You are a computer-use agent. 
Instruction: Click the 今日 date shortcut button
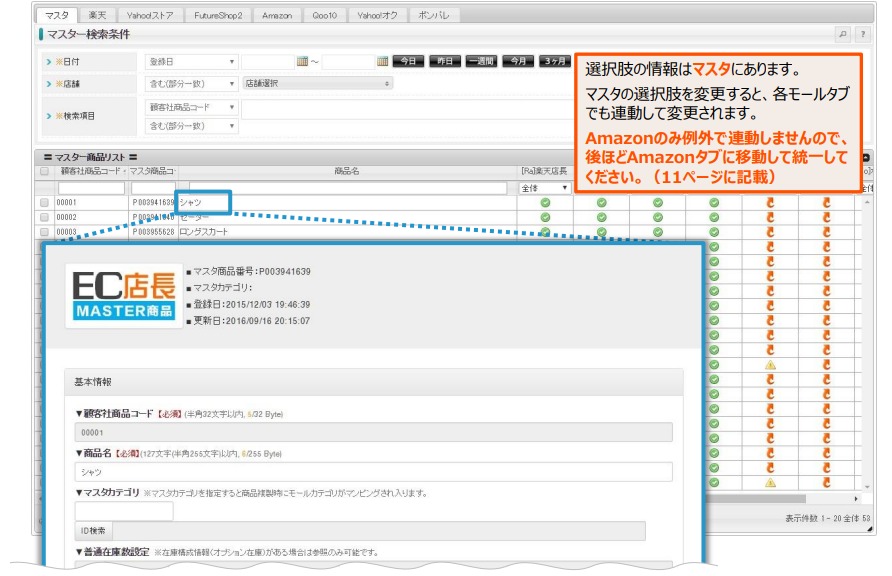(x=408, y=61)
